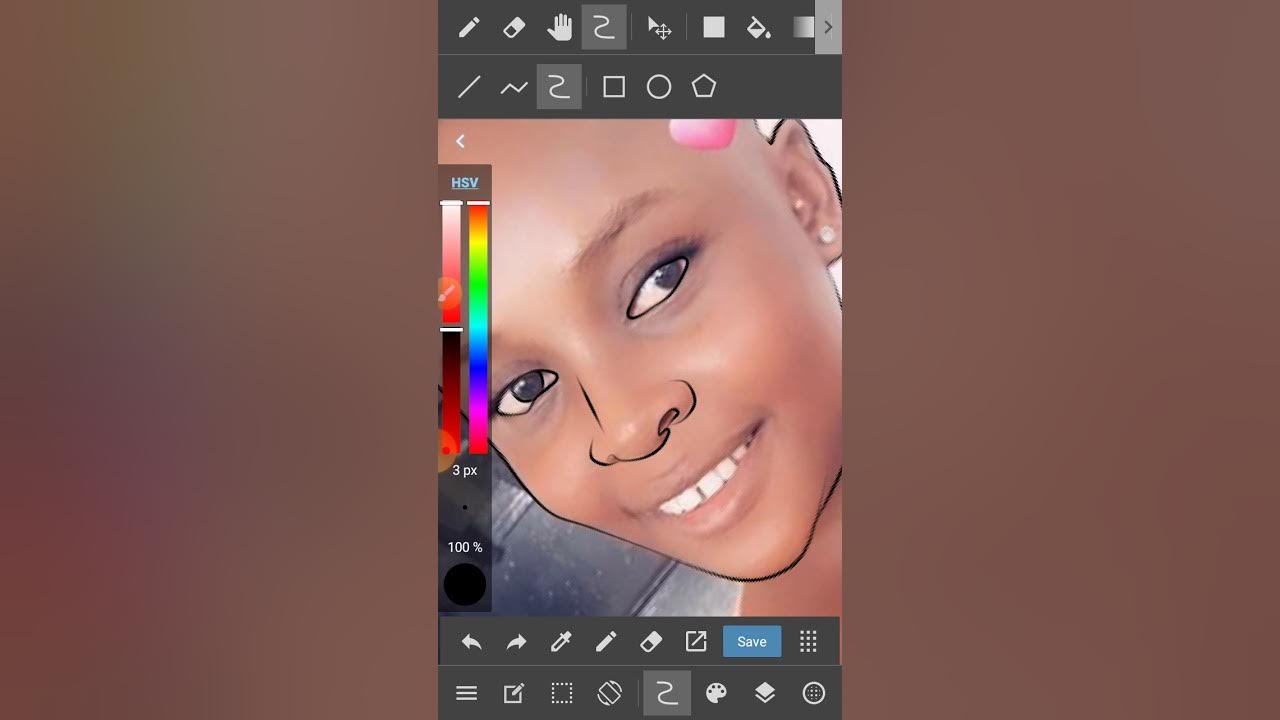1280x720 pixels.
Task: Choose the pentagon polygon shape
Action: (x=704, y=86)
